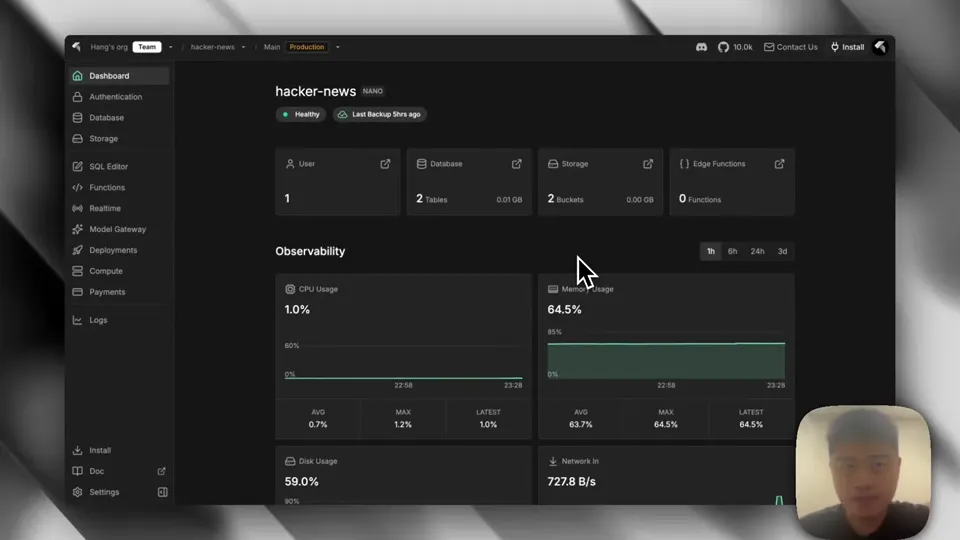Click the Memory Usage area chart

click(666, 361)
